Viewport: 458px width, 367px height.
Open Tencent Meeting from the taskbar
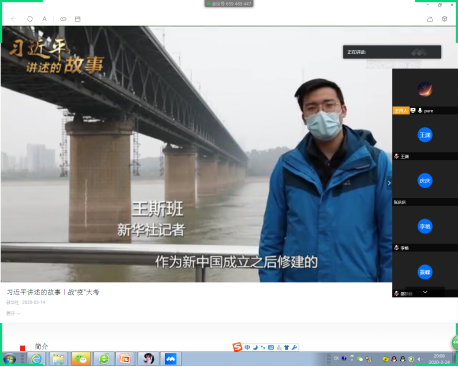pos(171,359)
